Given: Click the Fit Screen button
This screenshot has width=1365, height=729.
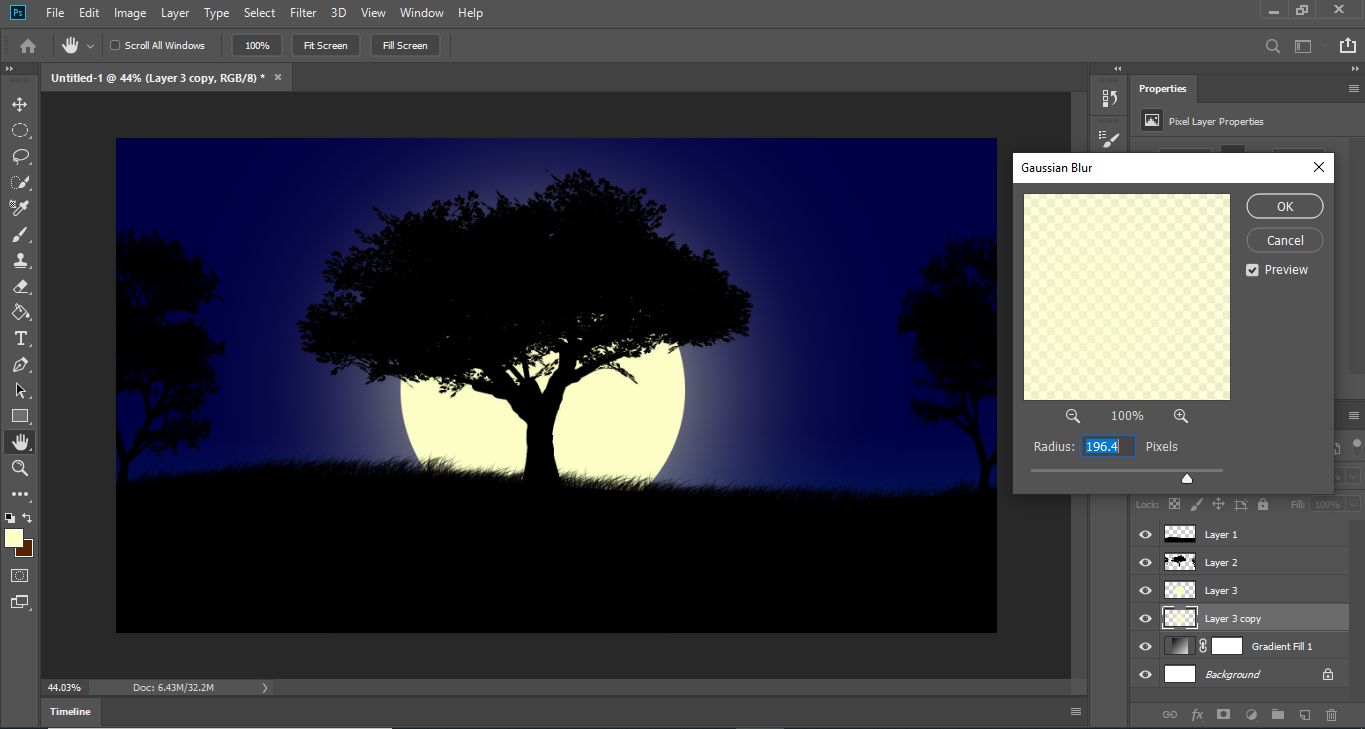Looking at the screenshot, I should click(x=326, y=46).
